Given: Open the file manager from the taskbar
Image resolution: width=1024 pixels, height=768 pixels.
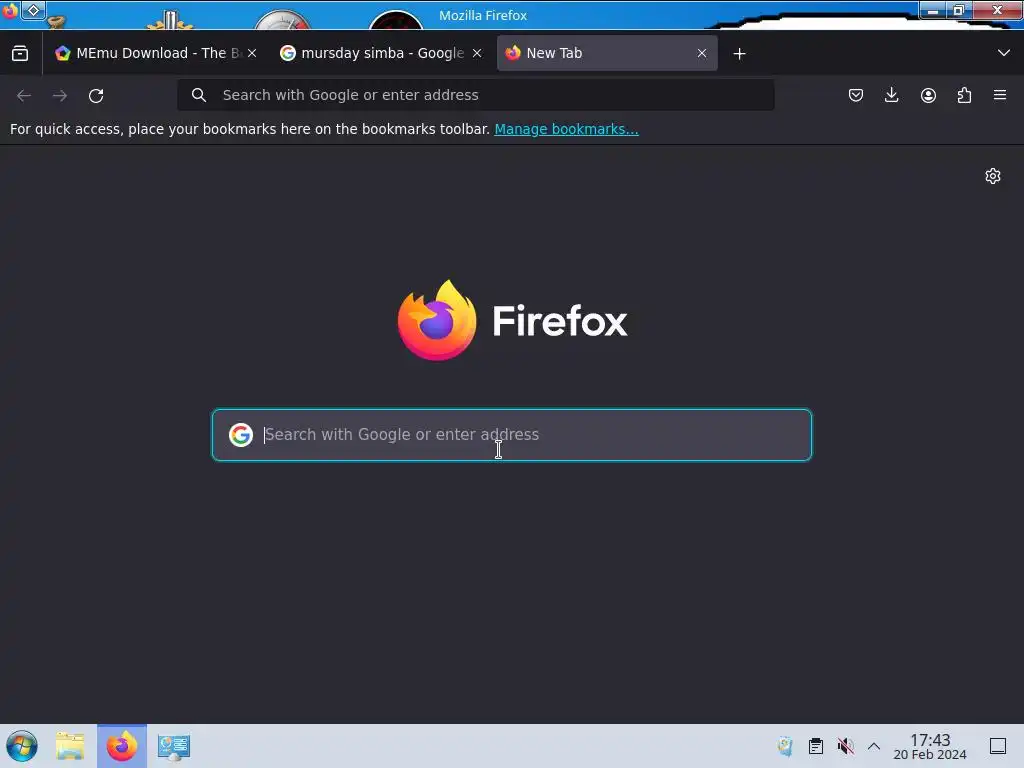Looking at the screenshot, I should point(70,746).
